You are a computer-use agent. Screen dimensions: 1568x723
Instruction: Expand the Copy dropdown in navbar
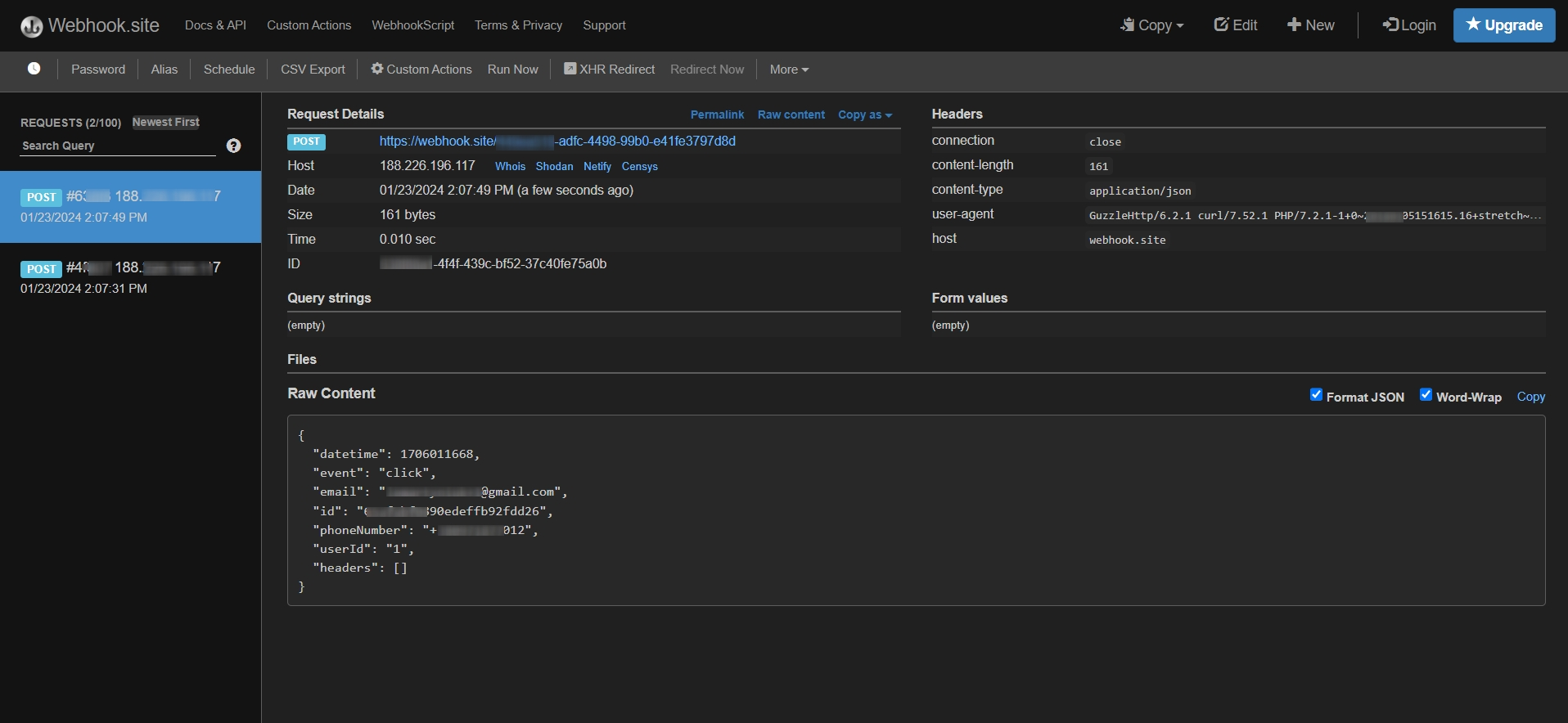pos(1151,25)
